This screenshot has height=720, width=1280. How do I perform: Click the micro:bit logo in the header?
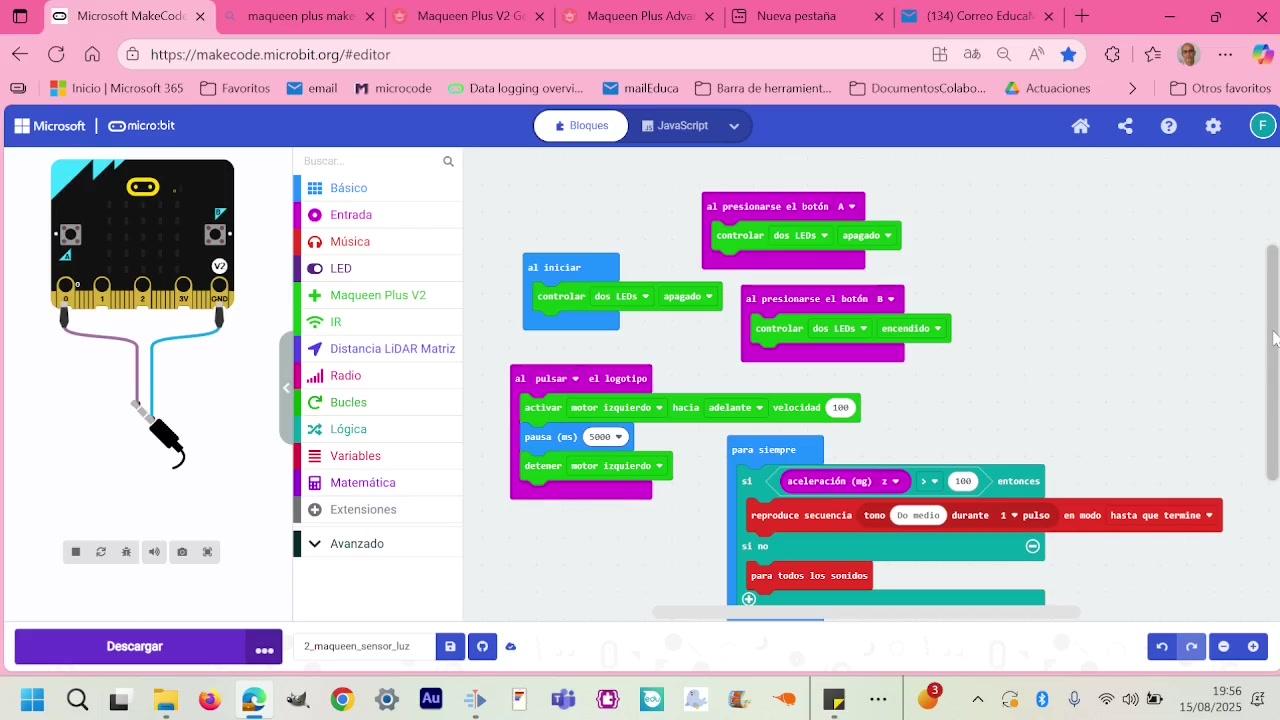[x=141, y=126]
